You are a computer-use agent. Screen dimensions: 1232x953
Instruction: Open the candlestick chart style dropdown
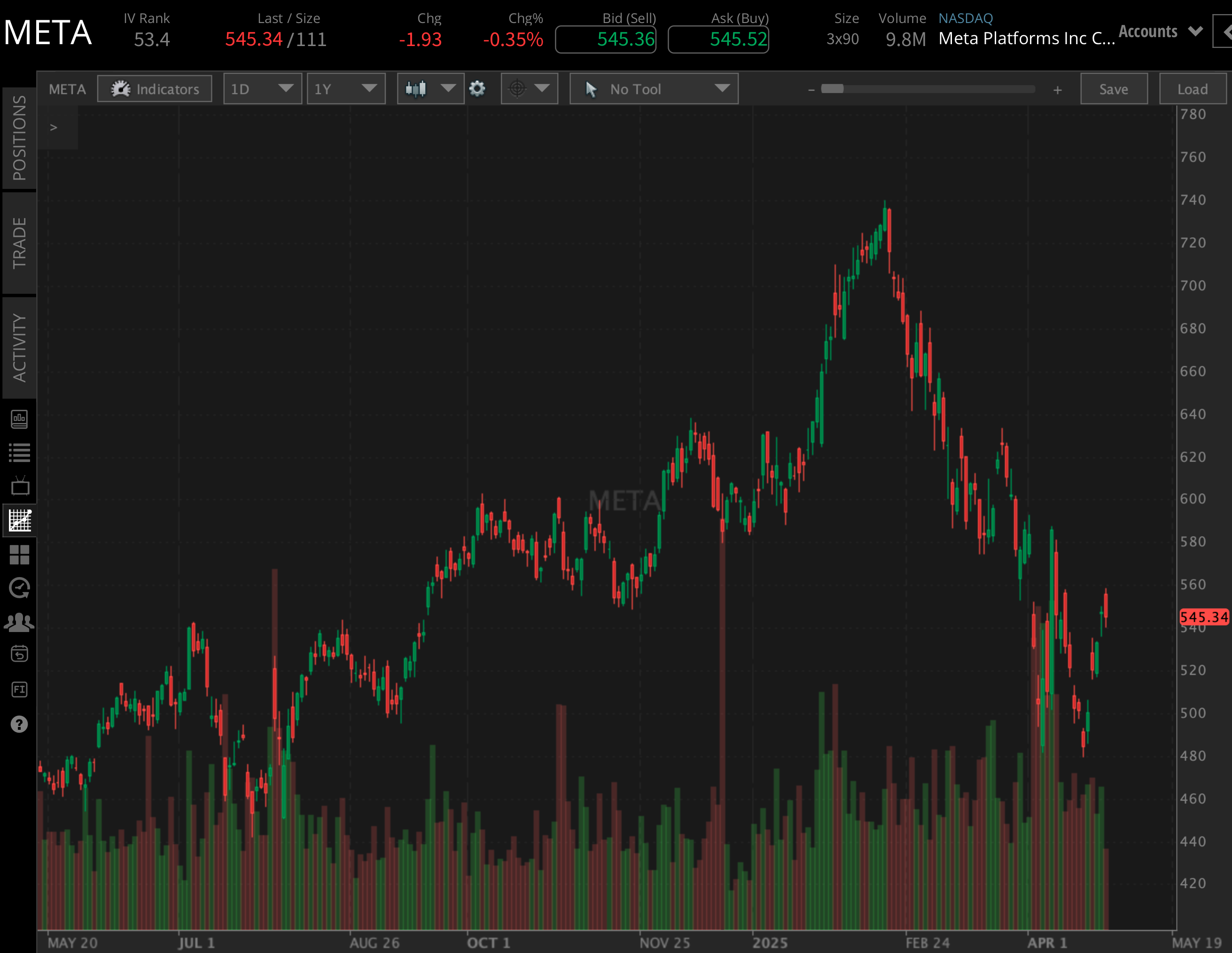pos(430,89)
